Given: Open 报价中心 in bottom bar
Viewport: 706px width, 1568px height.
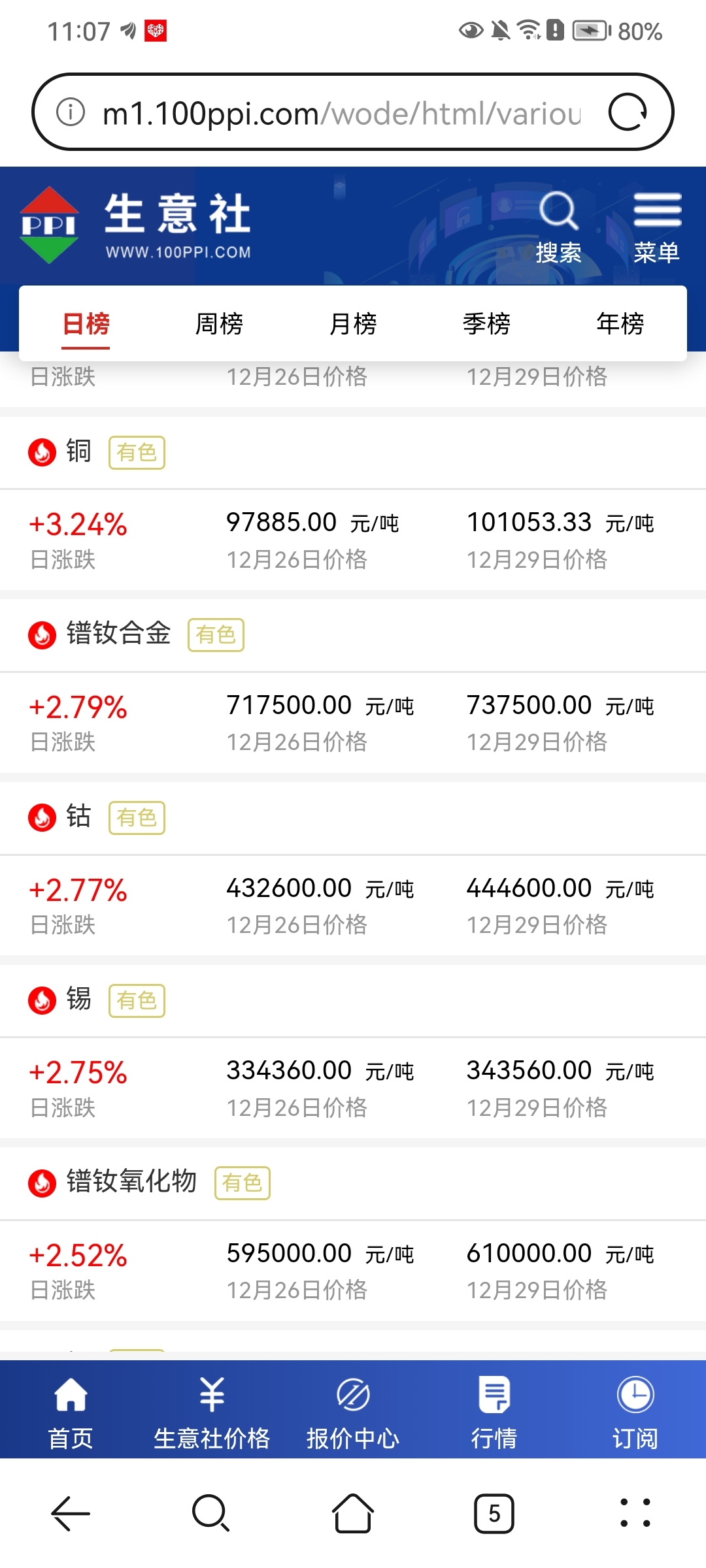Looking at the screenshot, I should point(353,1411).
